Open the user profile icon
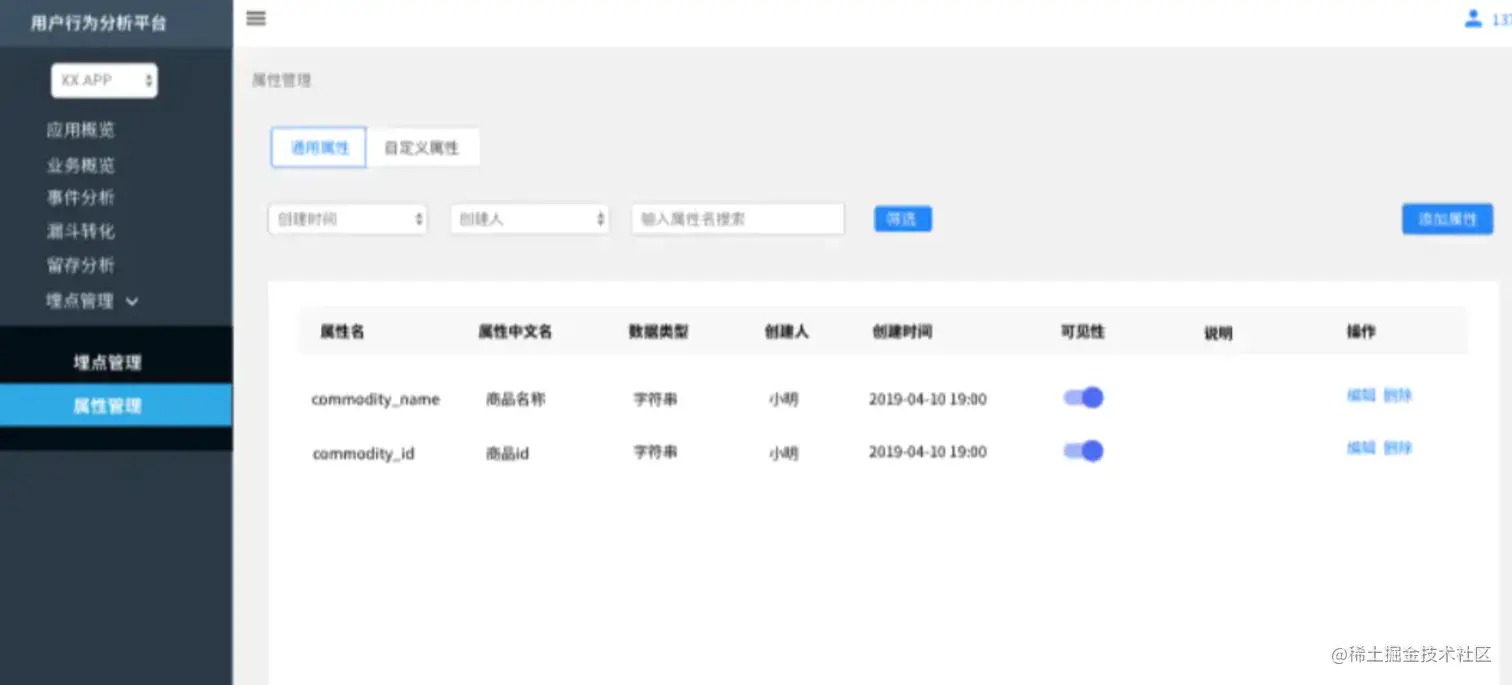 [1473, 18]
